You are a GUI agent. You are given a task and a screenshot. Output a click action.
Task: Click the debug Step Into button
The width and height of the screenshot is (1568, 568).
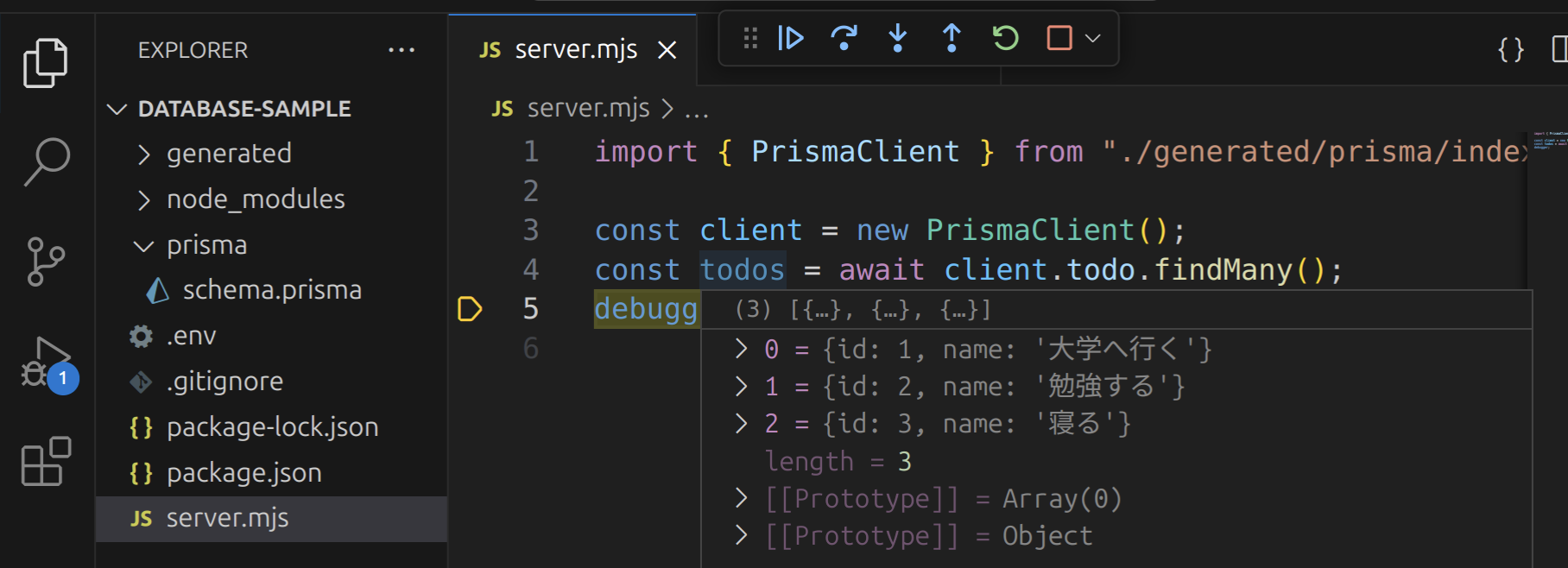tap(898, 38)
